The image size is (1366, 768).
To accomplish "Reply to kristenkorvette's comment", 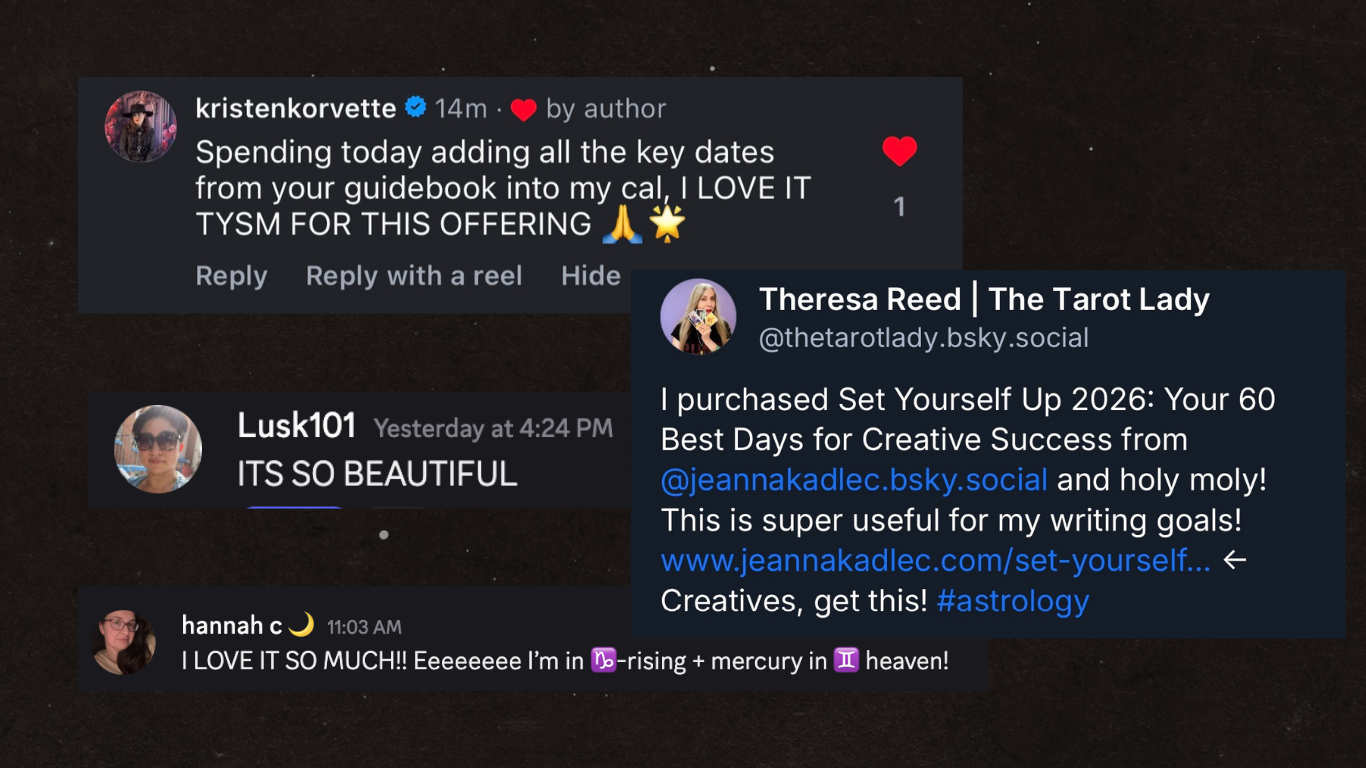I will point(231,276).
